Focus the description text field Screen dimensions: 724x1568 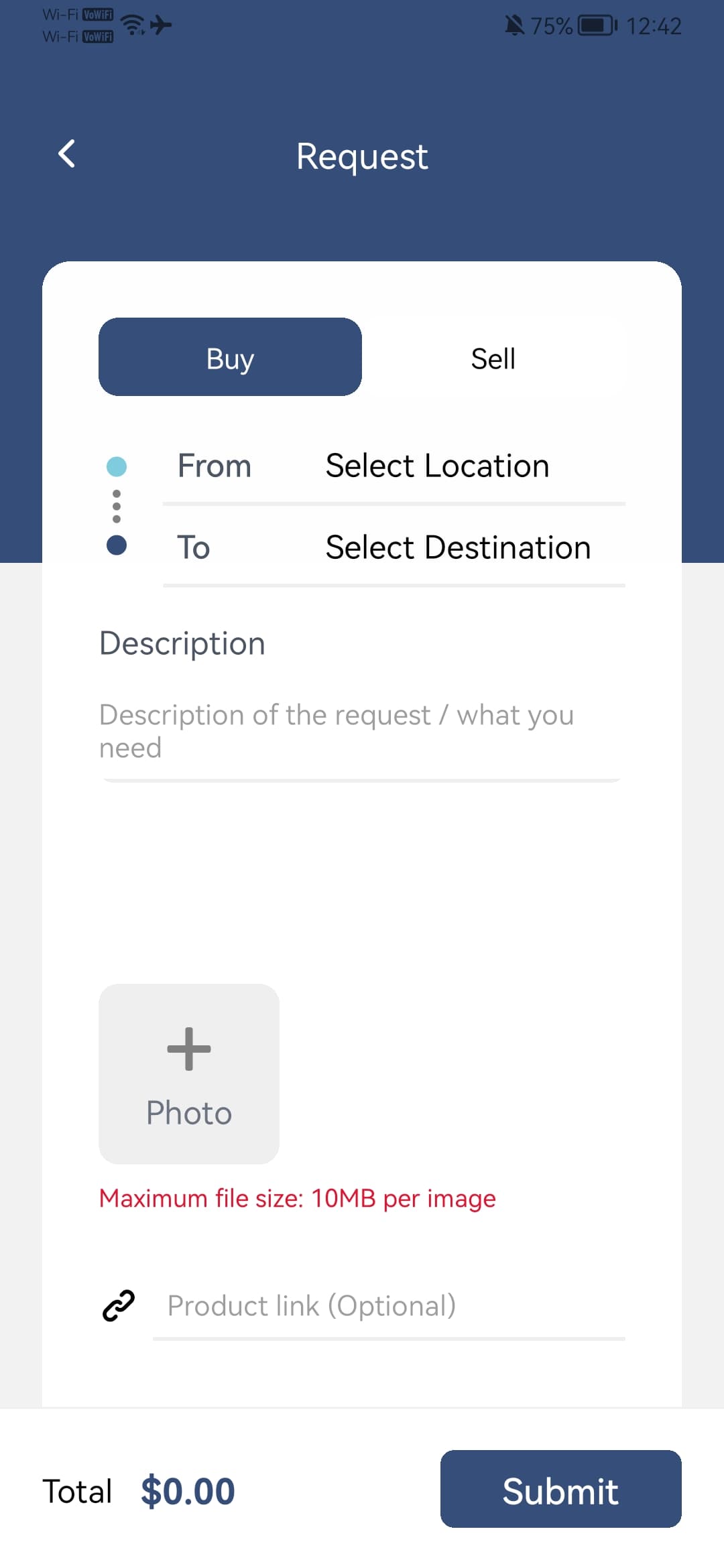point(361,731)
